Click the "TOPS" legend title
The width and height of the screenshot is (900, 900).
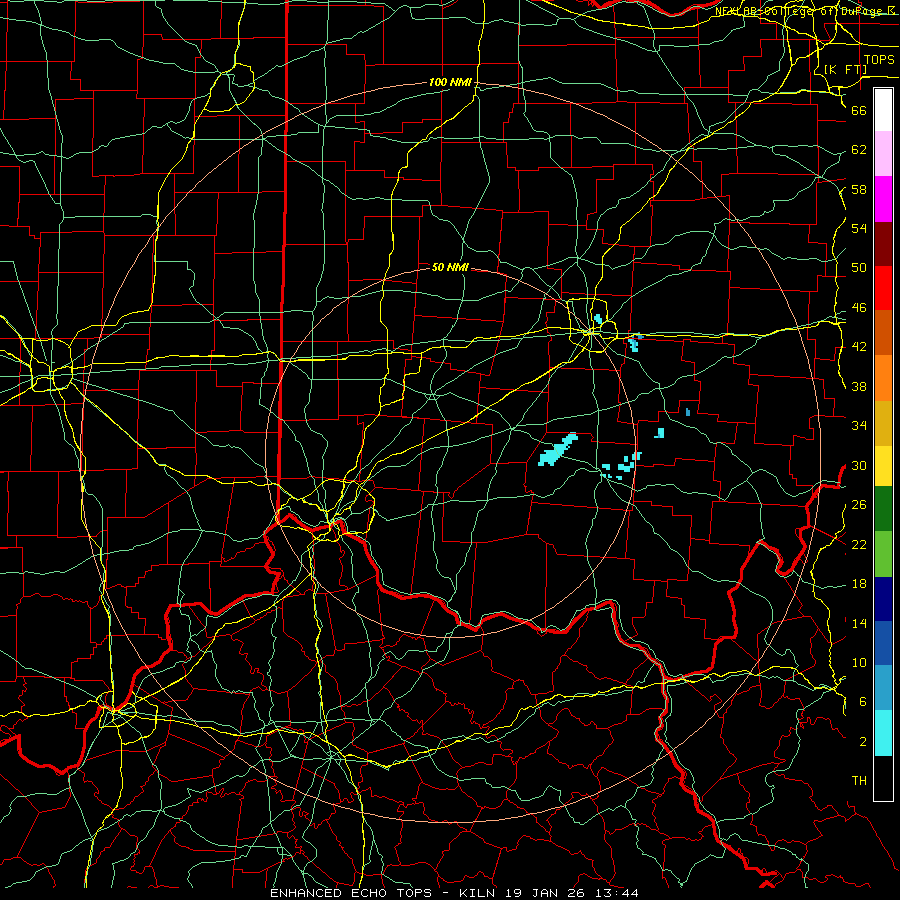pyautogui.click(x=879, y=60)
